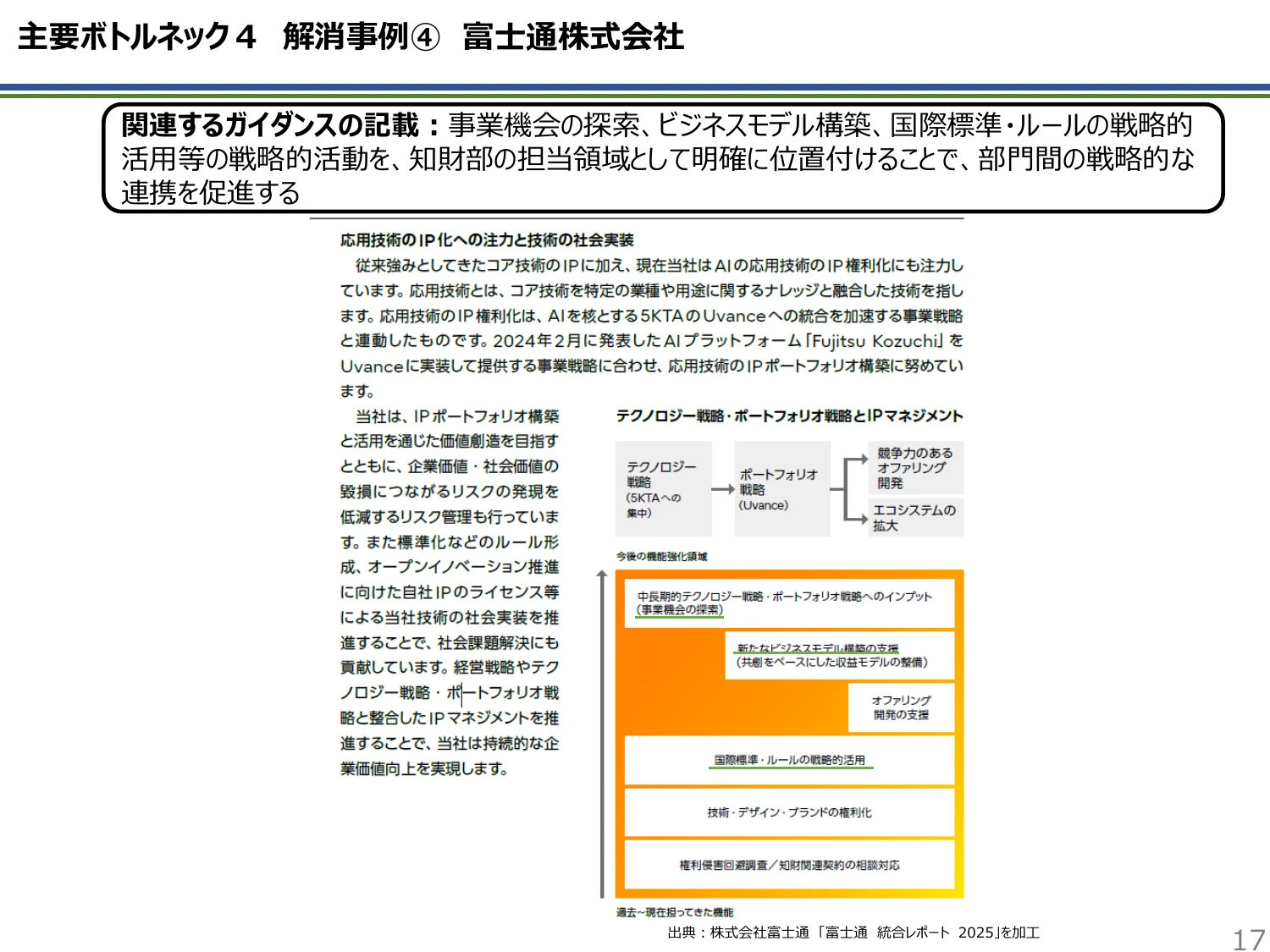Click the "ポートフォリオ戦略 (Uvance)" box

click(x=782, y=489)
